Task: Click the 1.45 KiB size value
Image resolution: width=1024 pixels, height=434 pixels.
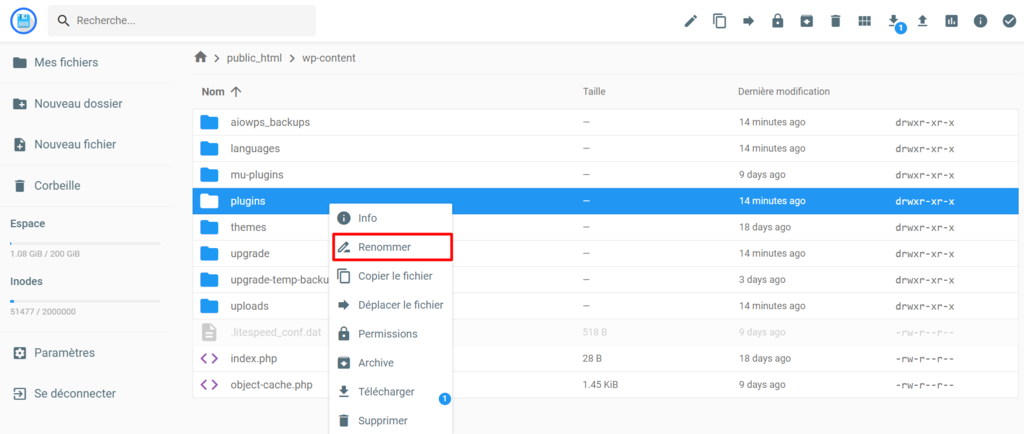Action: click(600, 384)
